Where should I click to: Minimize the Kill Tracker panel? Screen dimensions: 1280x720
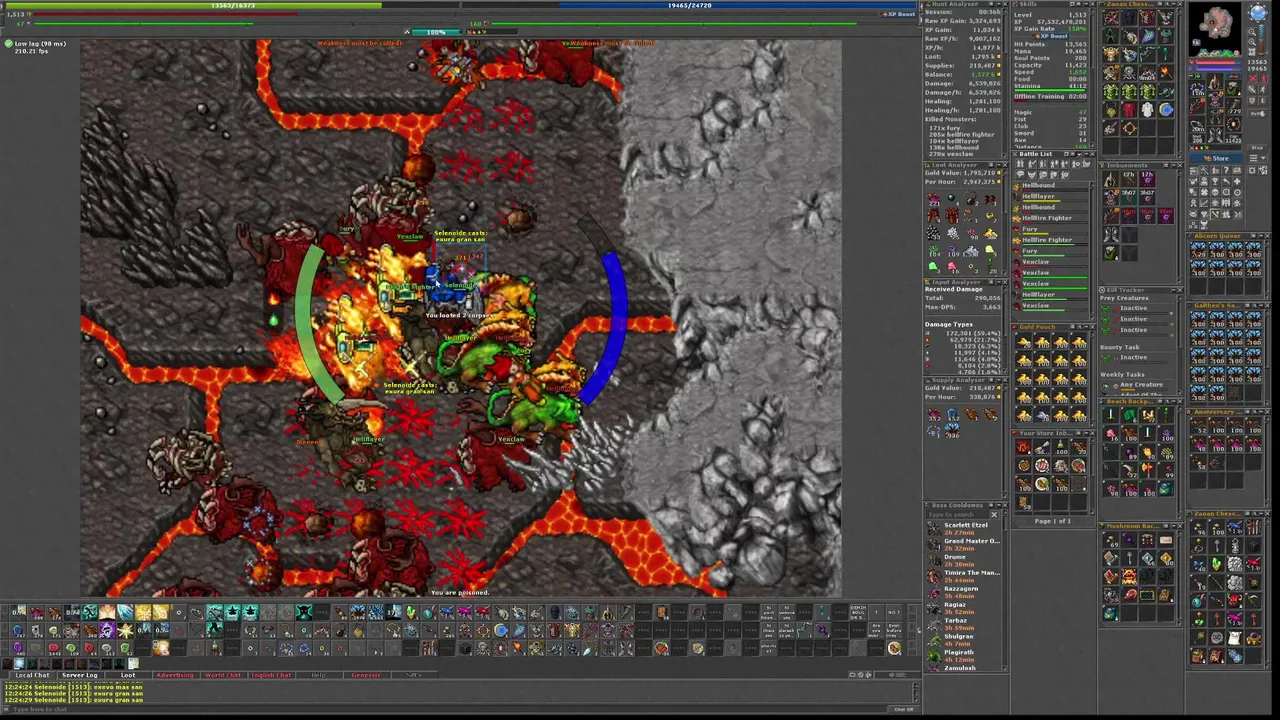click(x=1173, y=290)
